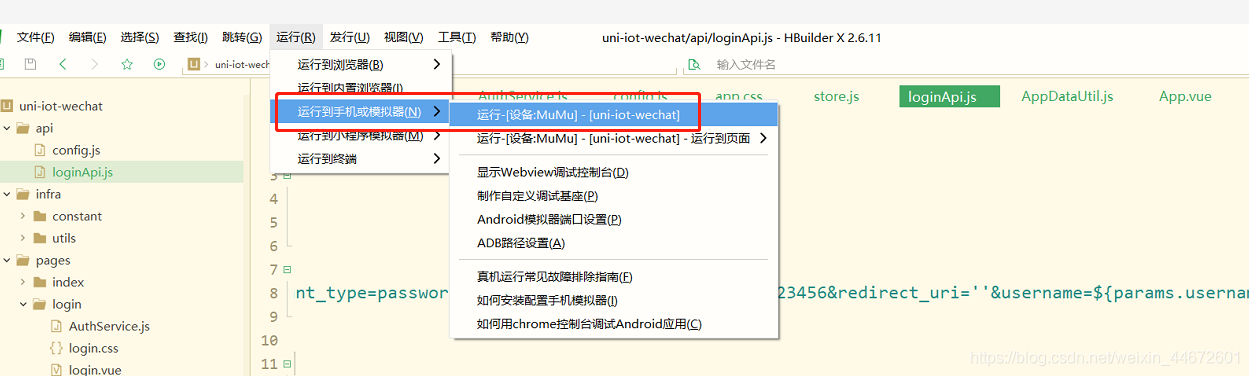This screenshot has width=1249, height=376.
Task: Collapse the login folder
Action: pyautogui.click(x=23, y=304)
